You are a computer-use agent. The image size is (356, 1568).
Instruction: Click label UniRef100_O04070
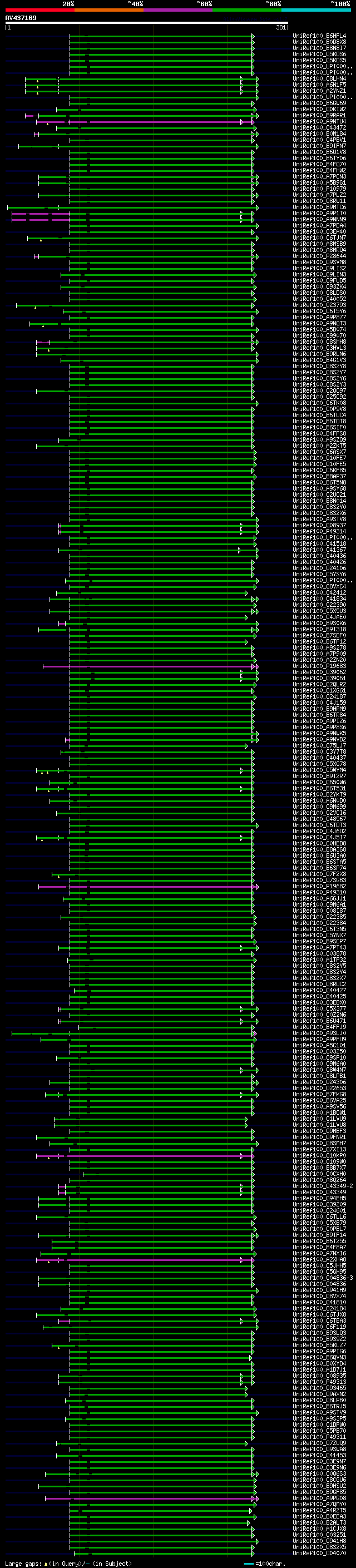tap(319, 1554)
